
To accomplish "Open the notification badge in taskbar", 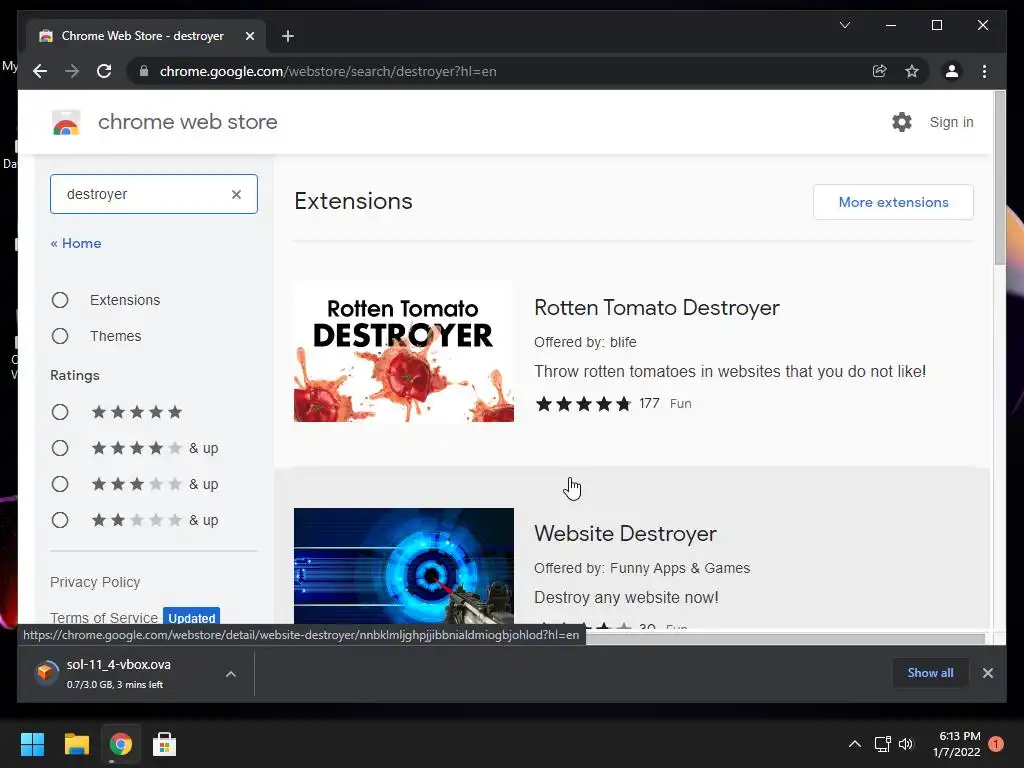I will tap(996, 744).
